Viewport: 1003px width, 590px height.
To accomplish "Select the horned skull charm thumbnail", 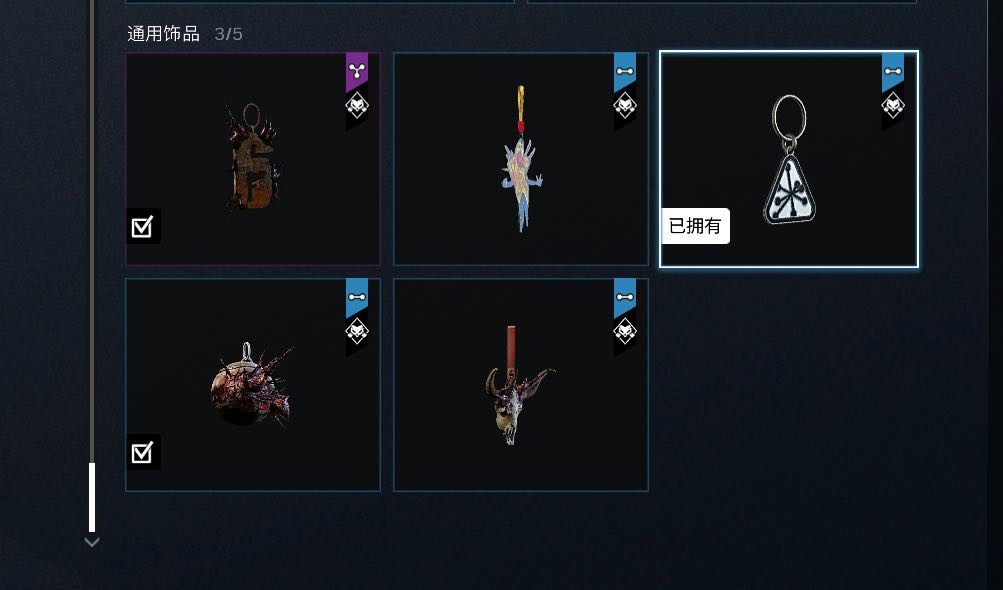I will tap(521, 385).
